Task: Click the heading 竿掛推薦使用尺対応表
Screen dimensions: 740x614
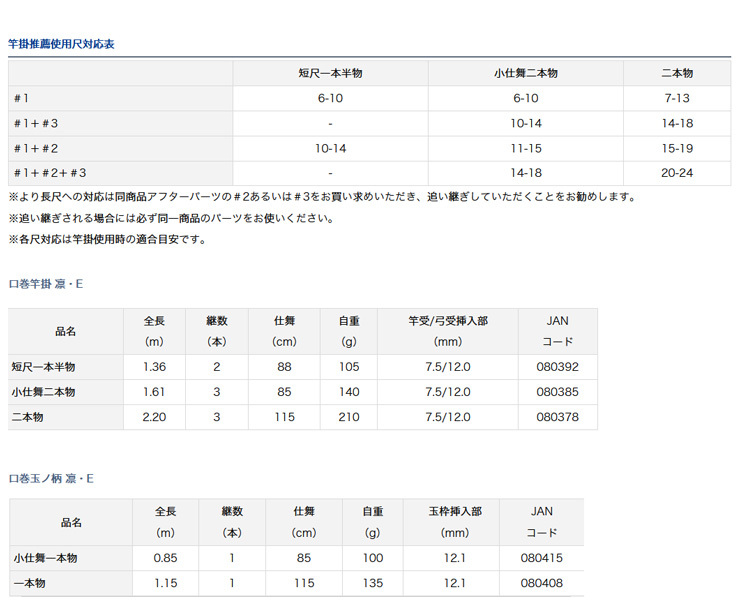Action: point(61,44)
